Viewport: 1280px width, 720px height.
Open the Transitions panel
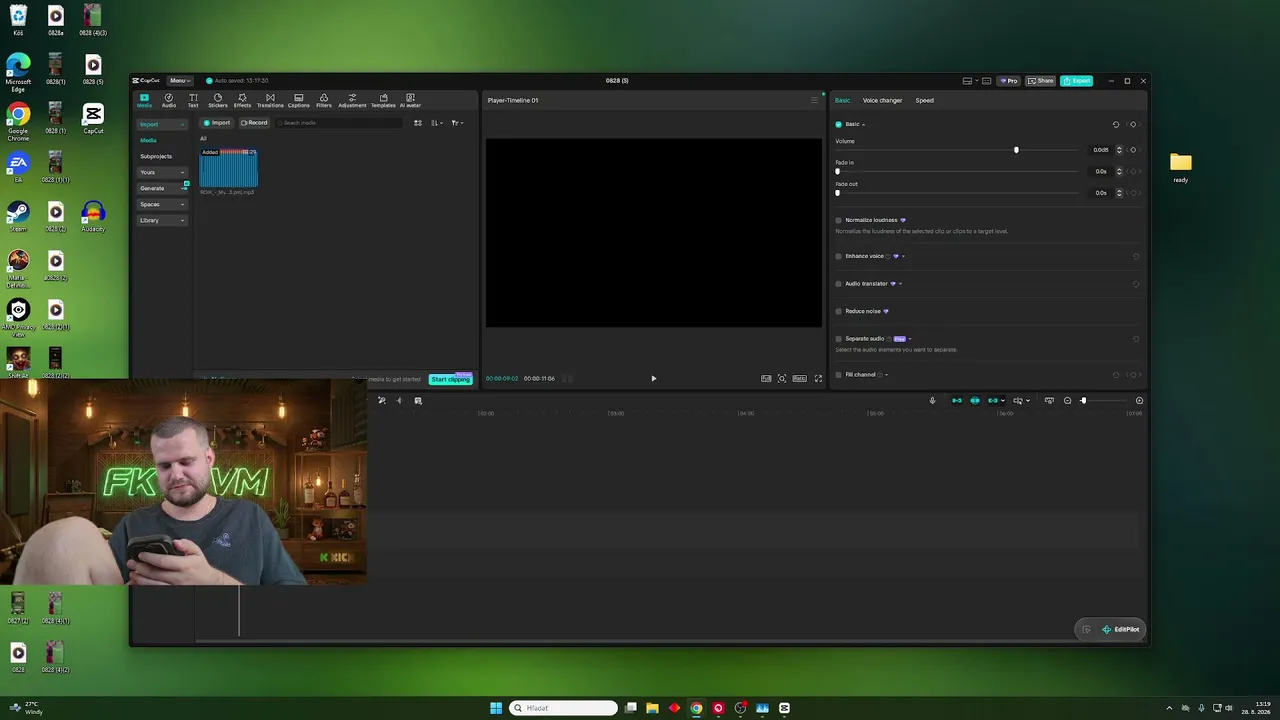point(270,100)
